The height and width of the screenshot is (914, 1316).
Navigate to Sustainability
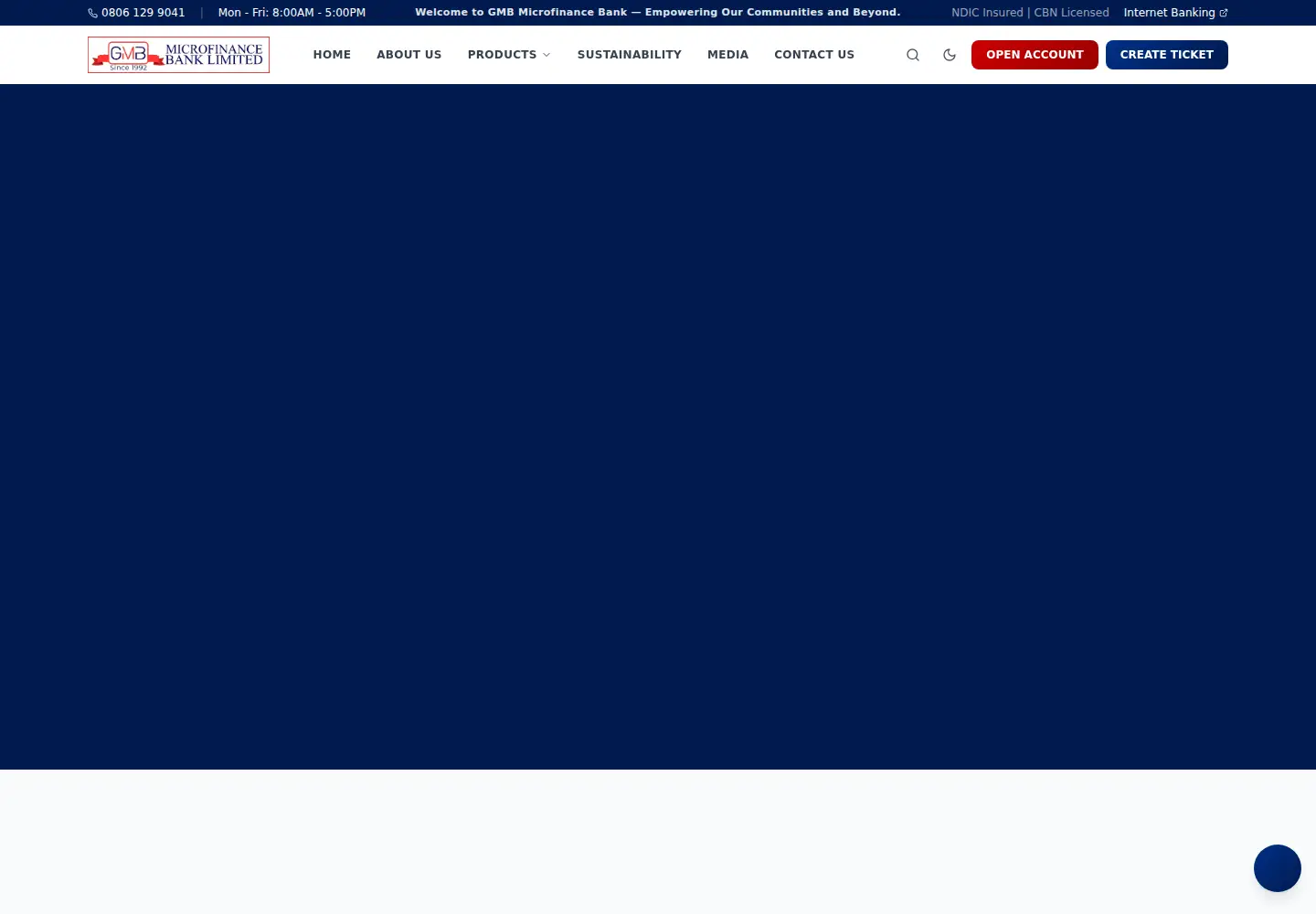tap(630, 55)
